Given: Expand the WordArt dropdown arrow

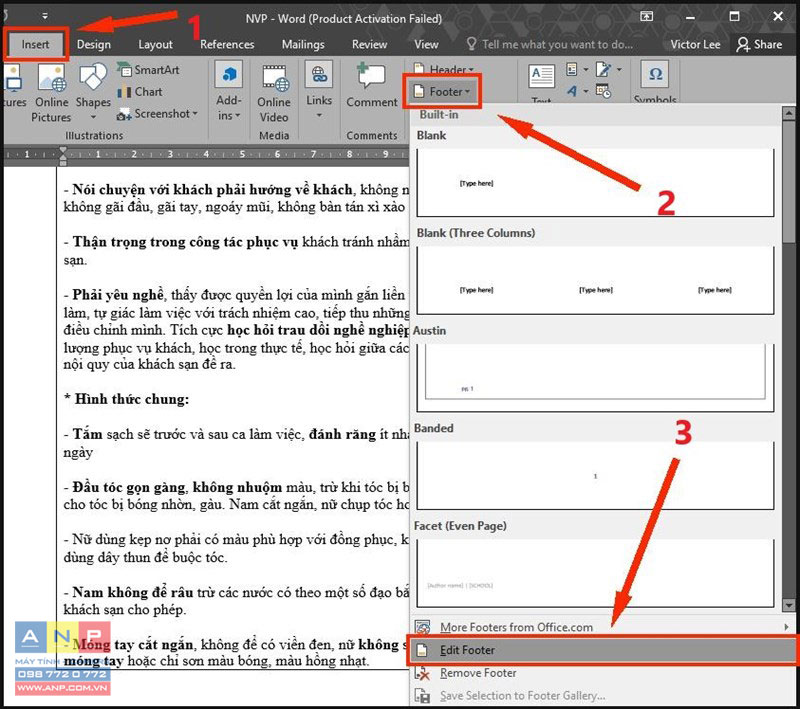Looking at the screenshot, I should (x=585, y=92).
